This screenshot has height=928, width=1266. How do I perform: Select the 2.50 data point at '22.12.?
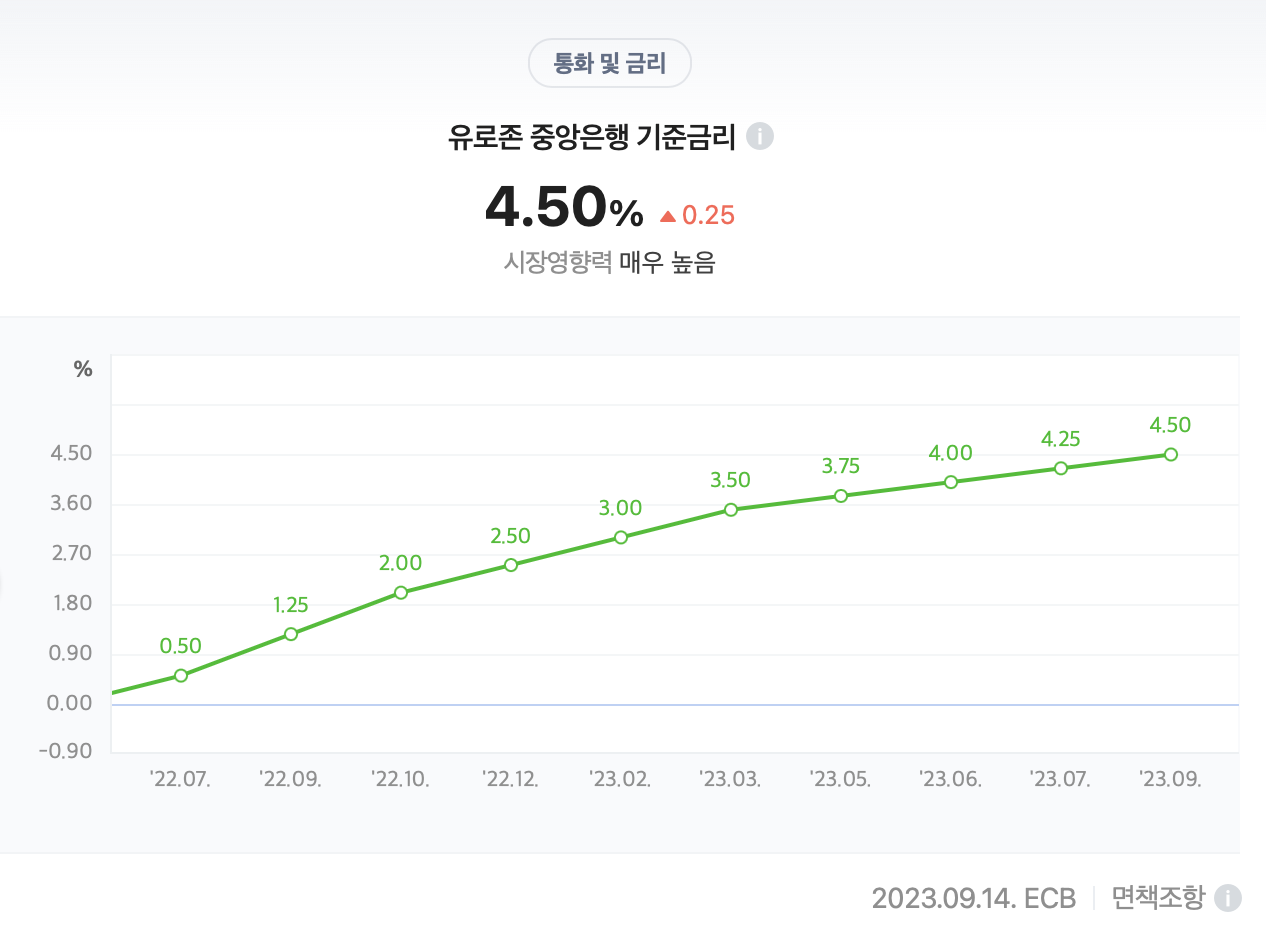(511, 565)
